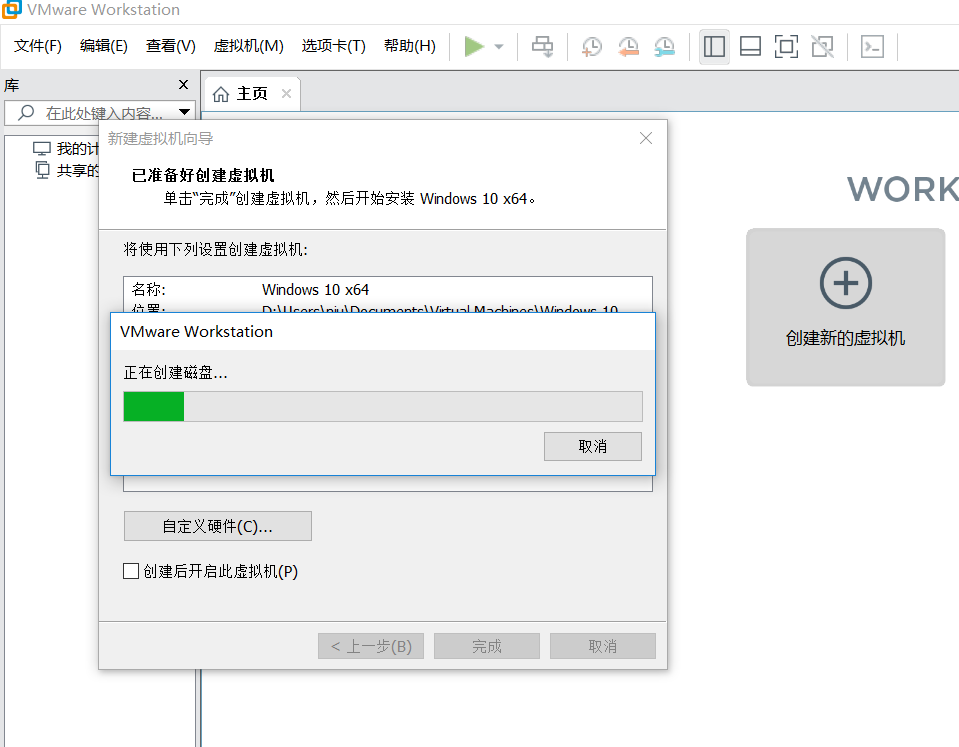
Task: Click the Take Snapshot clock icon
Action: coord(591,46)
